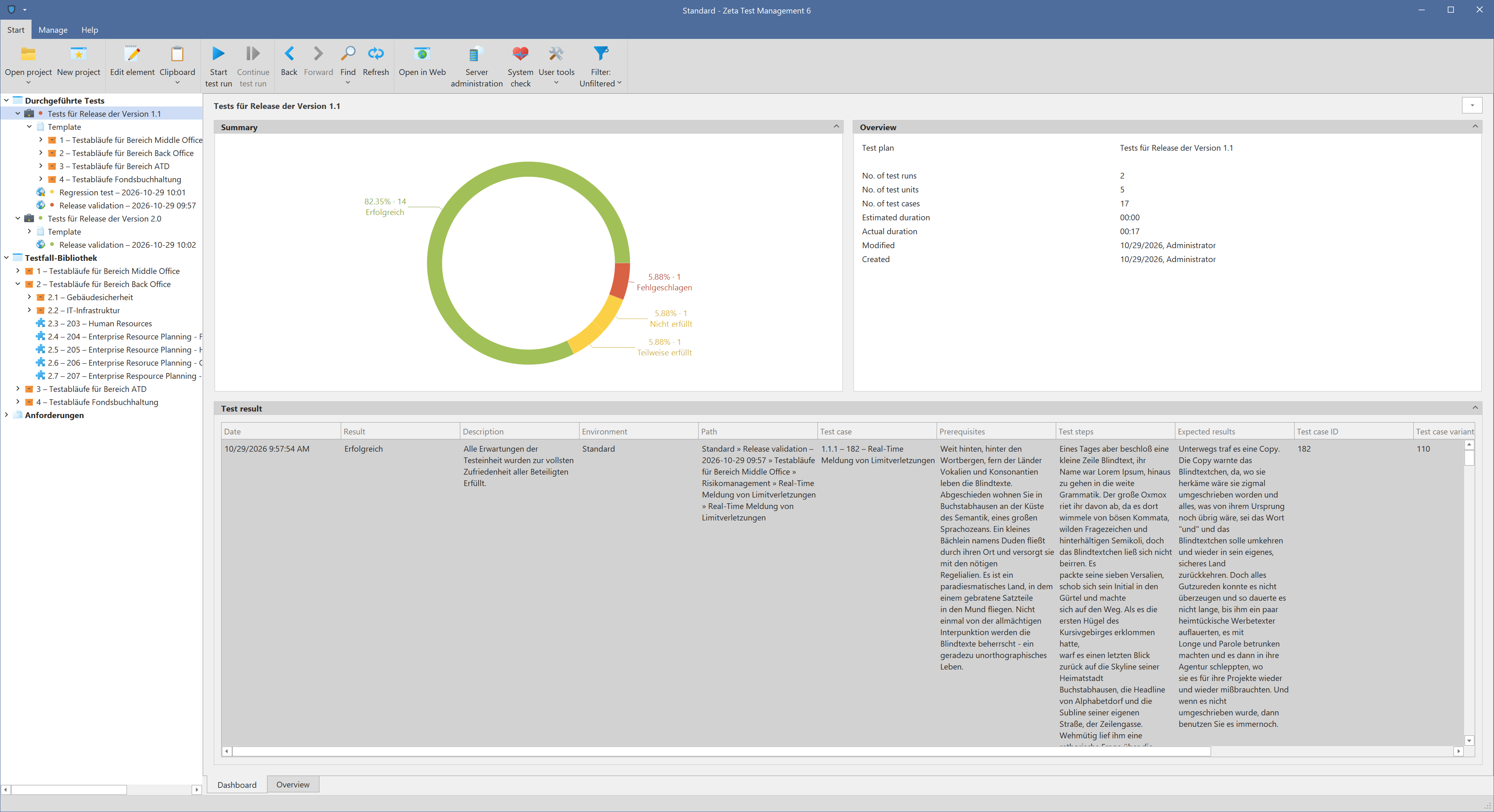The image size is (1494, 812).
Task: Click the orange folder icon of 2.1 – Gebäudesicherheit
Action: [41, 297]
